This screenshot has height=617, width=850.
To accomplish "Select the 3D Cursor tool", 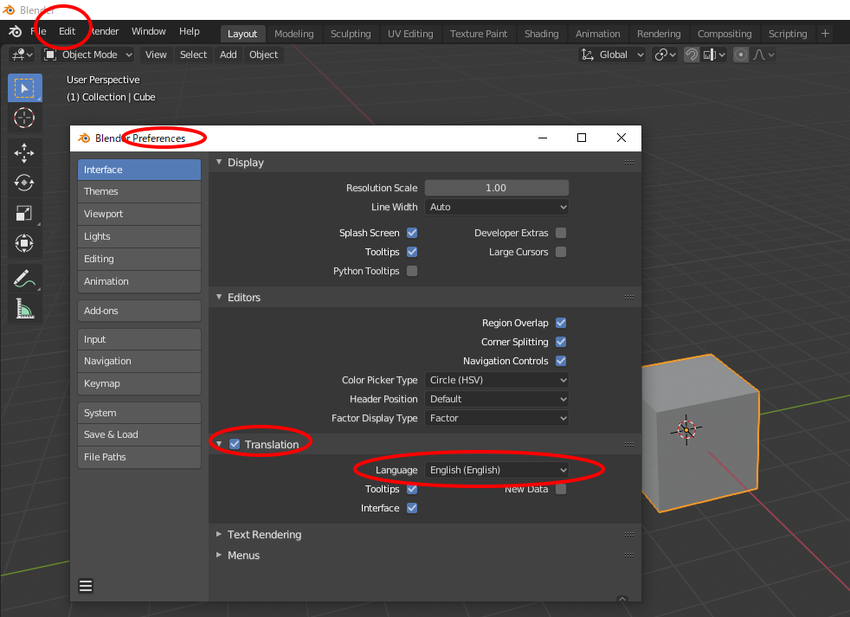I will coord(24,118).
